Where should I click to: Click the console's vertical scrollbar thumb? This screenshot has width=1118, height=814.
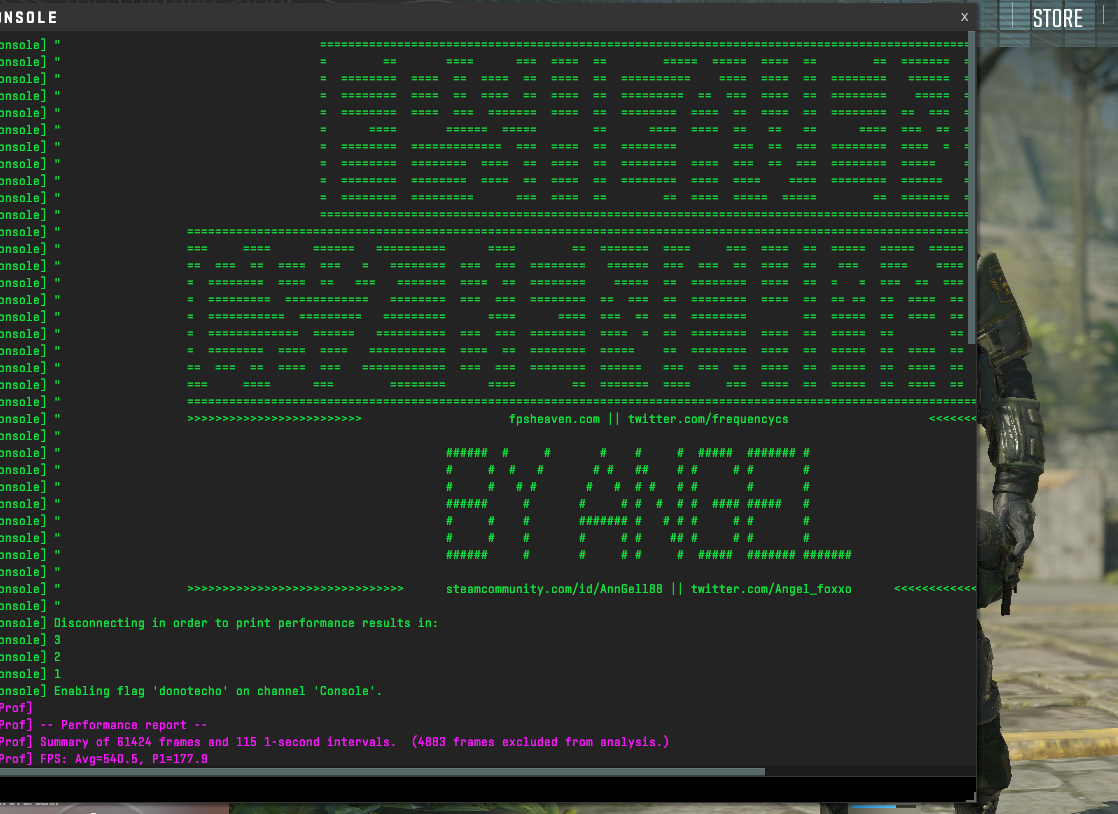coord(972,190)
